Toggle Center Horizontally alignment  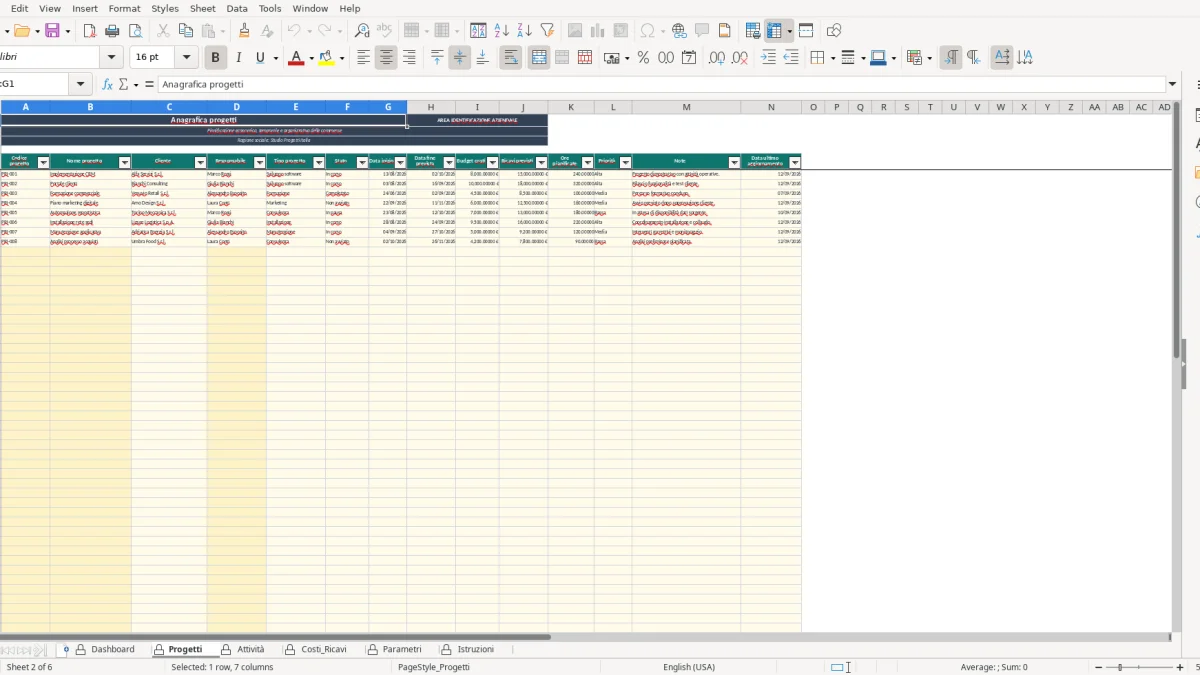386,58
